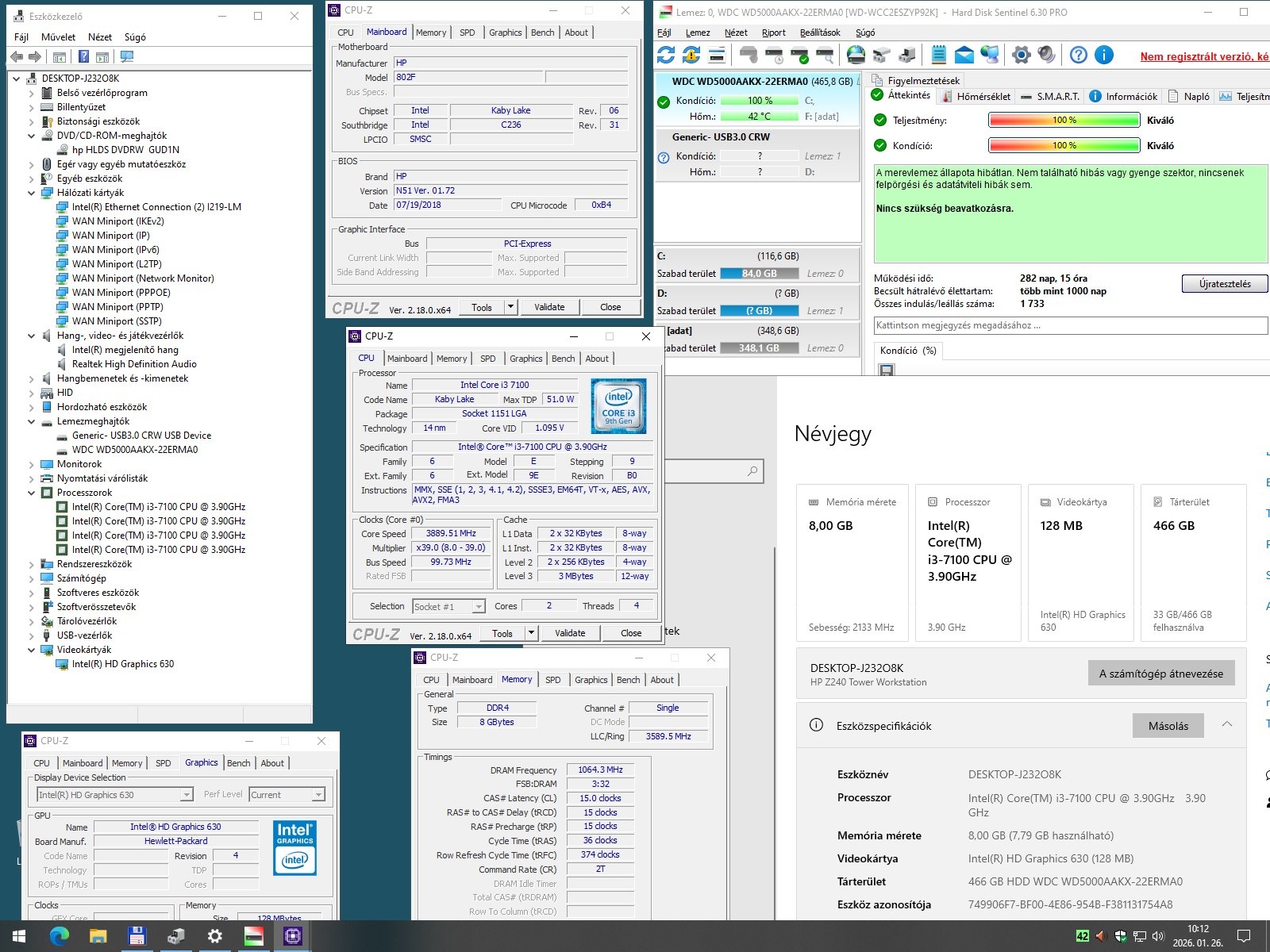1270x952 pixels.
Task: Click scan for hardware changes icon in Eszközkezelő
Action: pos(127,57)
